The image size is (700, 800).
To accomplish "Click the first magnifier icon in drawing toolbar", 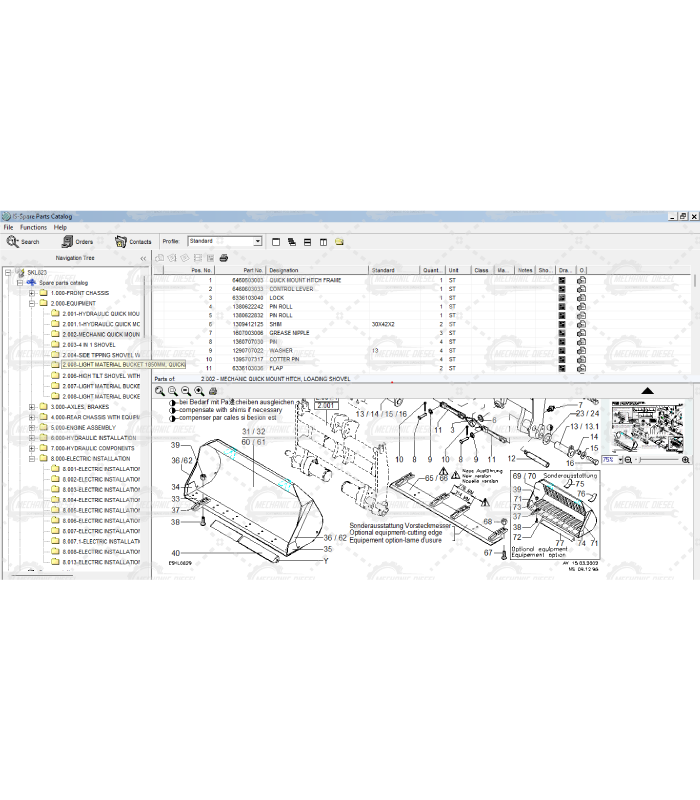I will 160,391.
